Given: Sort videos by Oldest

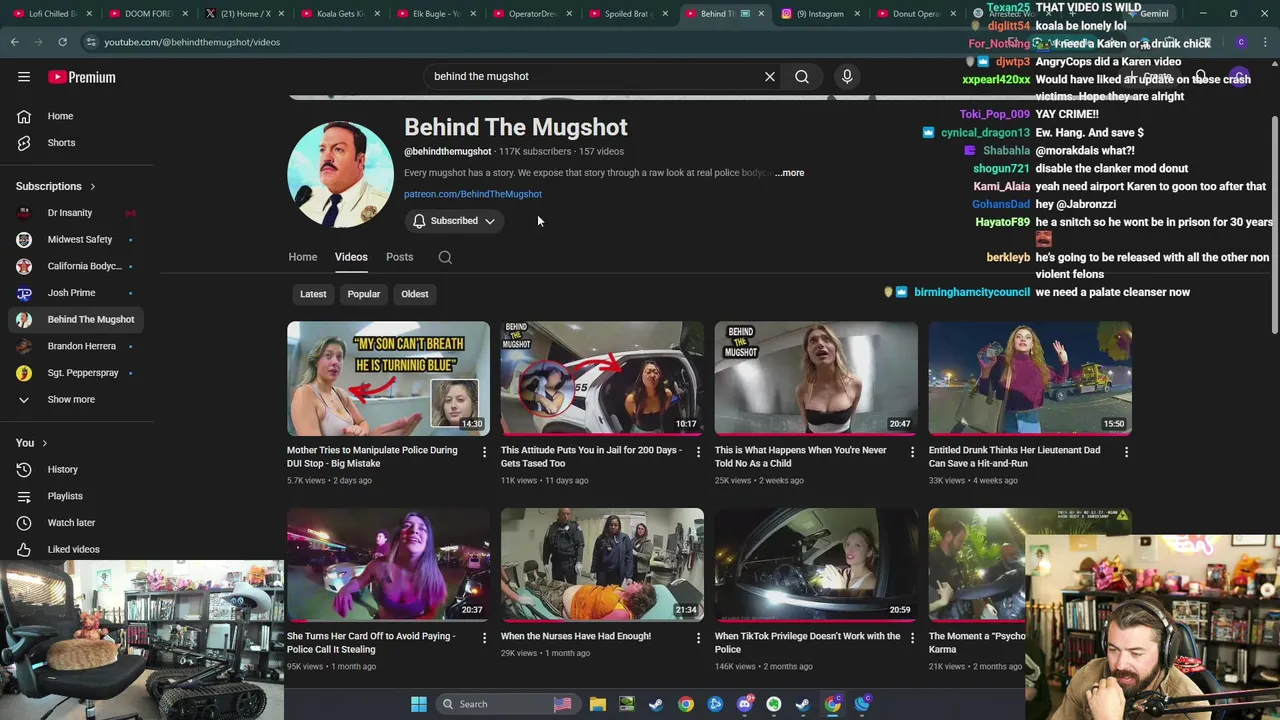Looking at the screenshot, I should pyautogui.click(x=415, y=294).
